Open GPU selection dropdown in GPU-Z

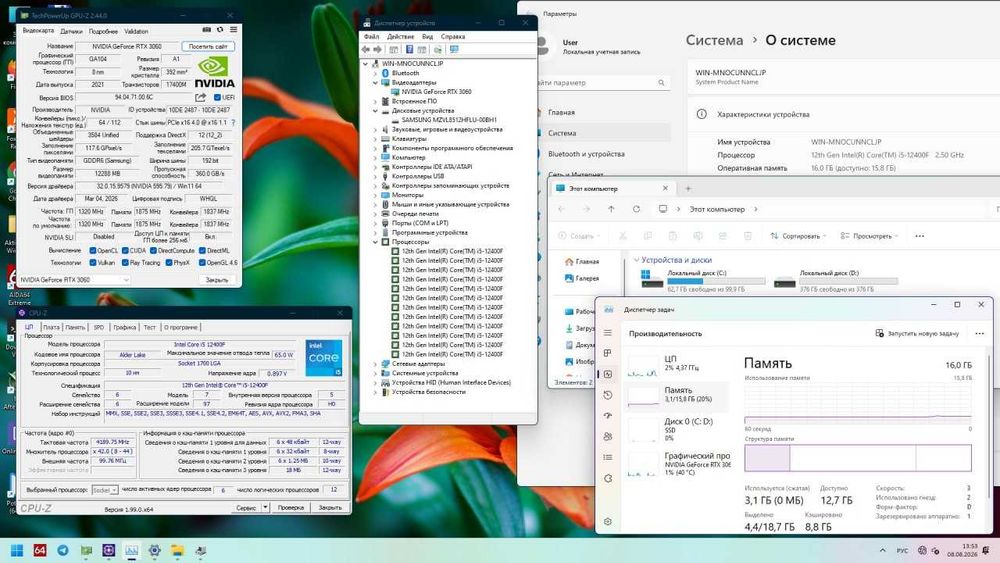pos(74,280)
